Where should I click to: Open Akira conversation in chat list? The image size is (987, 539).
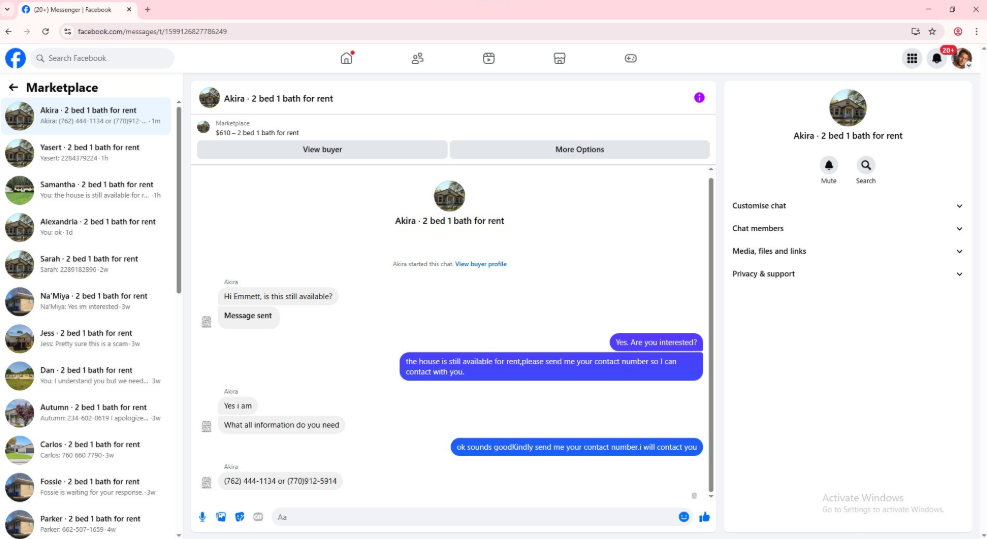pyautogui.click(x=86, y=116)
